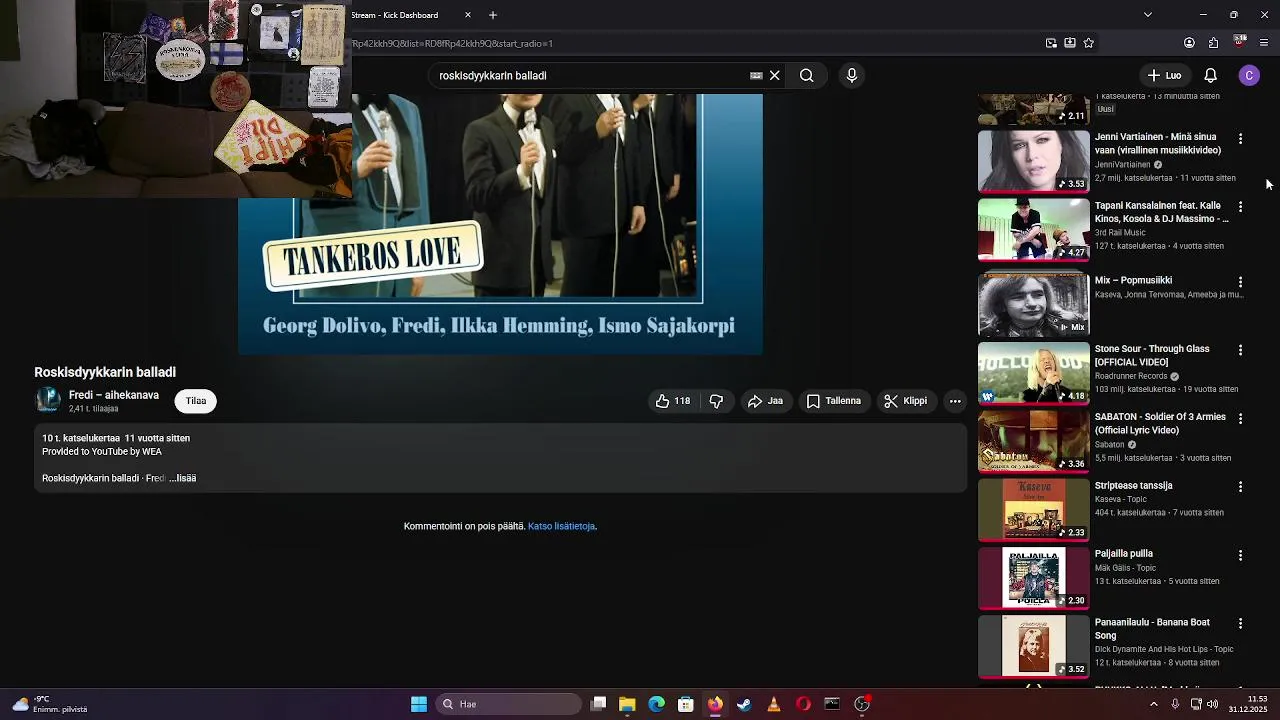1280x720 pixels.
Task: Click the Striptease tanssija thumbnail
Action: tap(1033, 509)
